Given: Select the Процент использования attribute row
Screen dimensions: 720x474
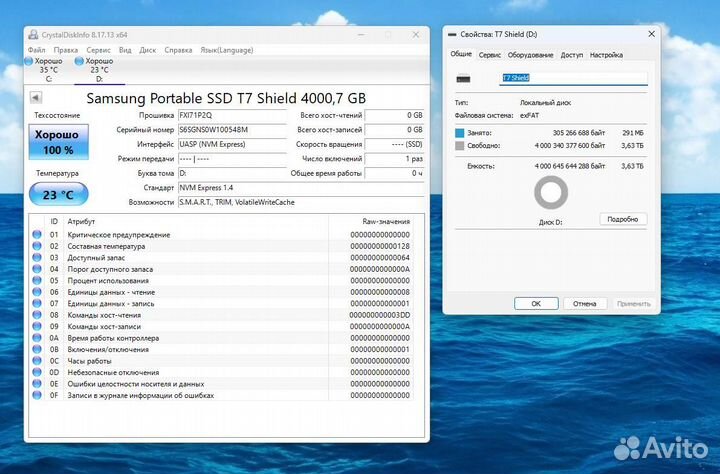Looking at the screenshot, I should (222, 281).
